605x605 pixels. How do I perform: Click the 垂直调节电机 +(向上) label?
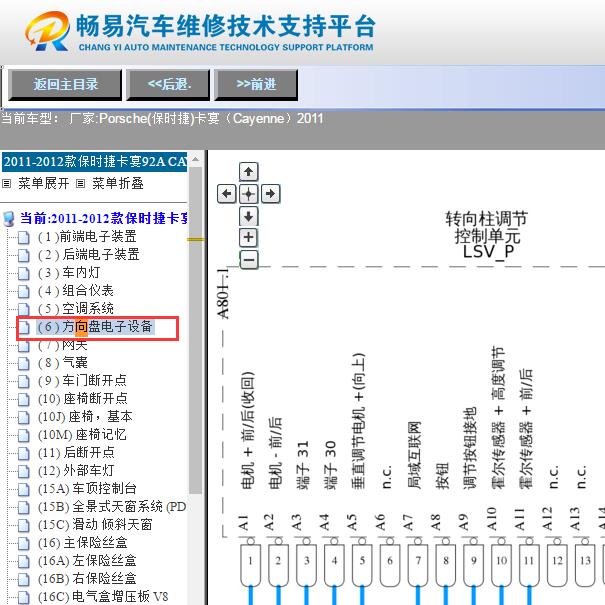358,421
